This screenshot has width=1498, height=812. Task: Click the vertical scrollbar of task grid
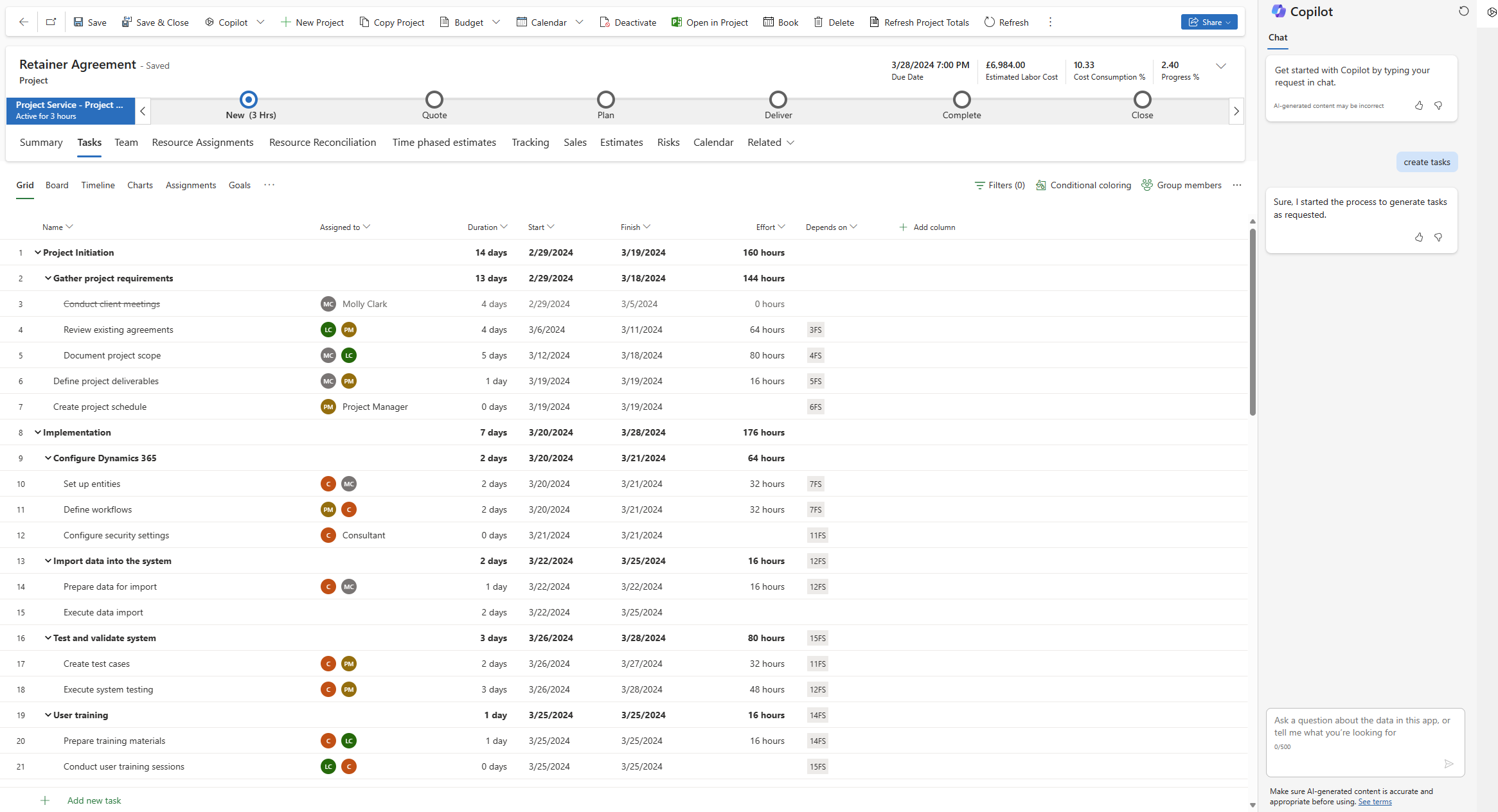1253,321
